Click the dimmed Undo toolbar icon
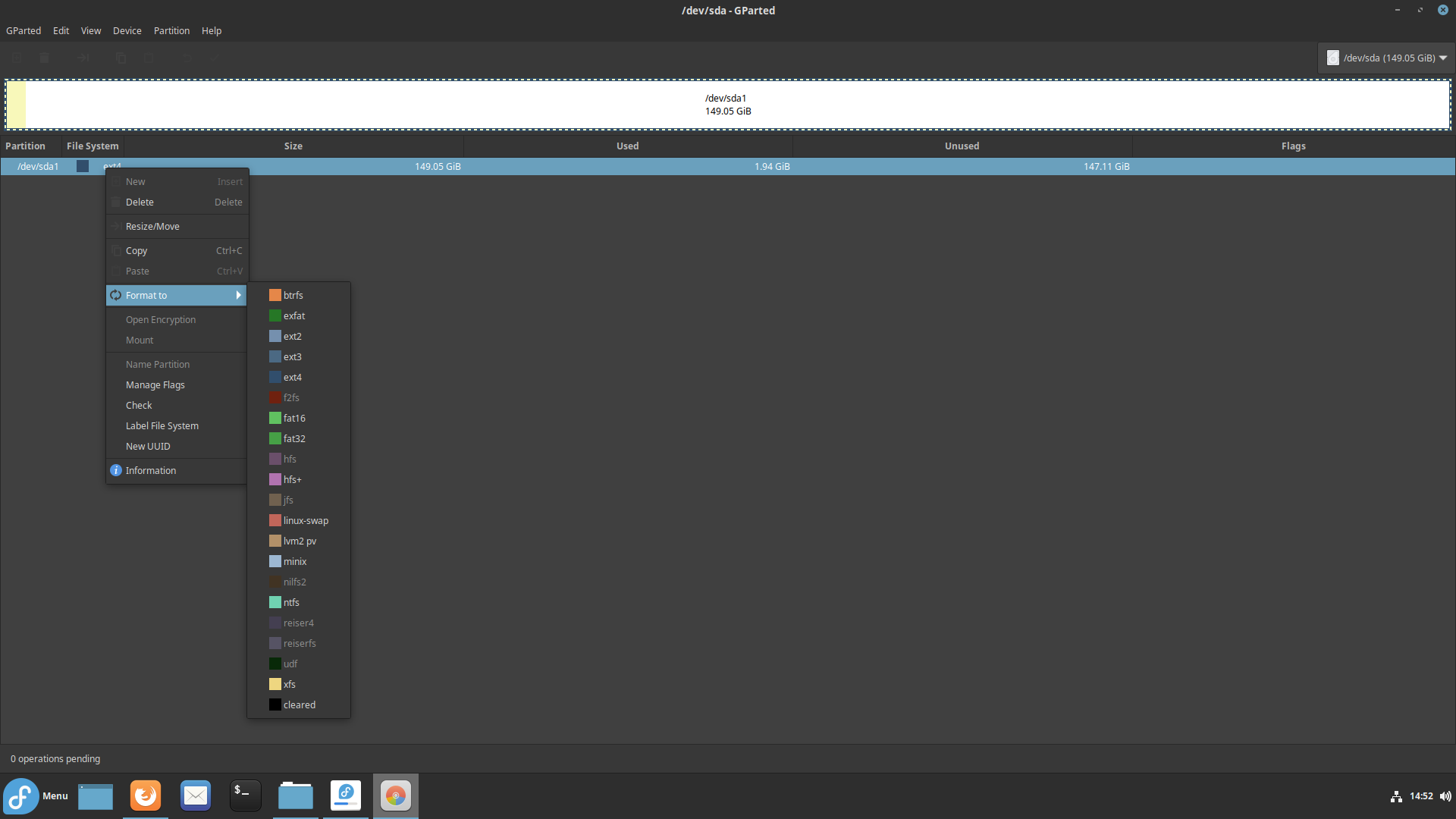The image size is (1456, 819). click(187, 58)
